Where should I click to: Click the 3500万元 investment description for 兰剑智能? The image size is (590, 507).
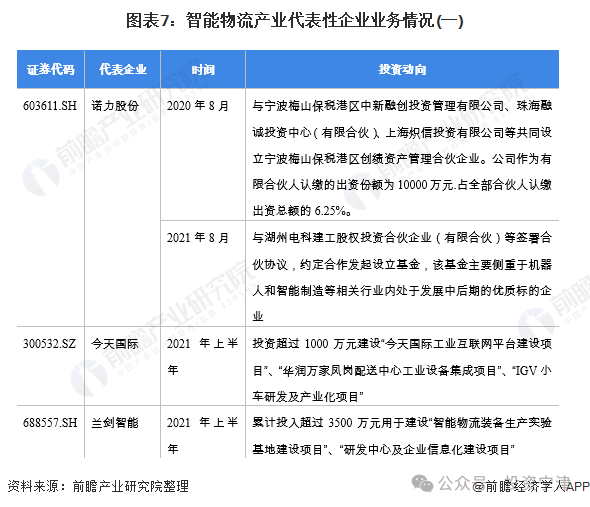pyautogui.click(x=402, y=436)
